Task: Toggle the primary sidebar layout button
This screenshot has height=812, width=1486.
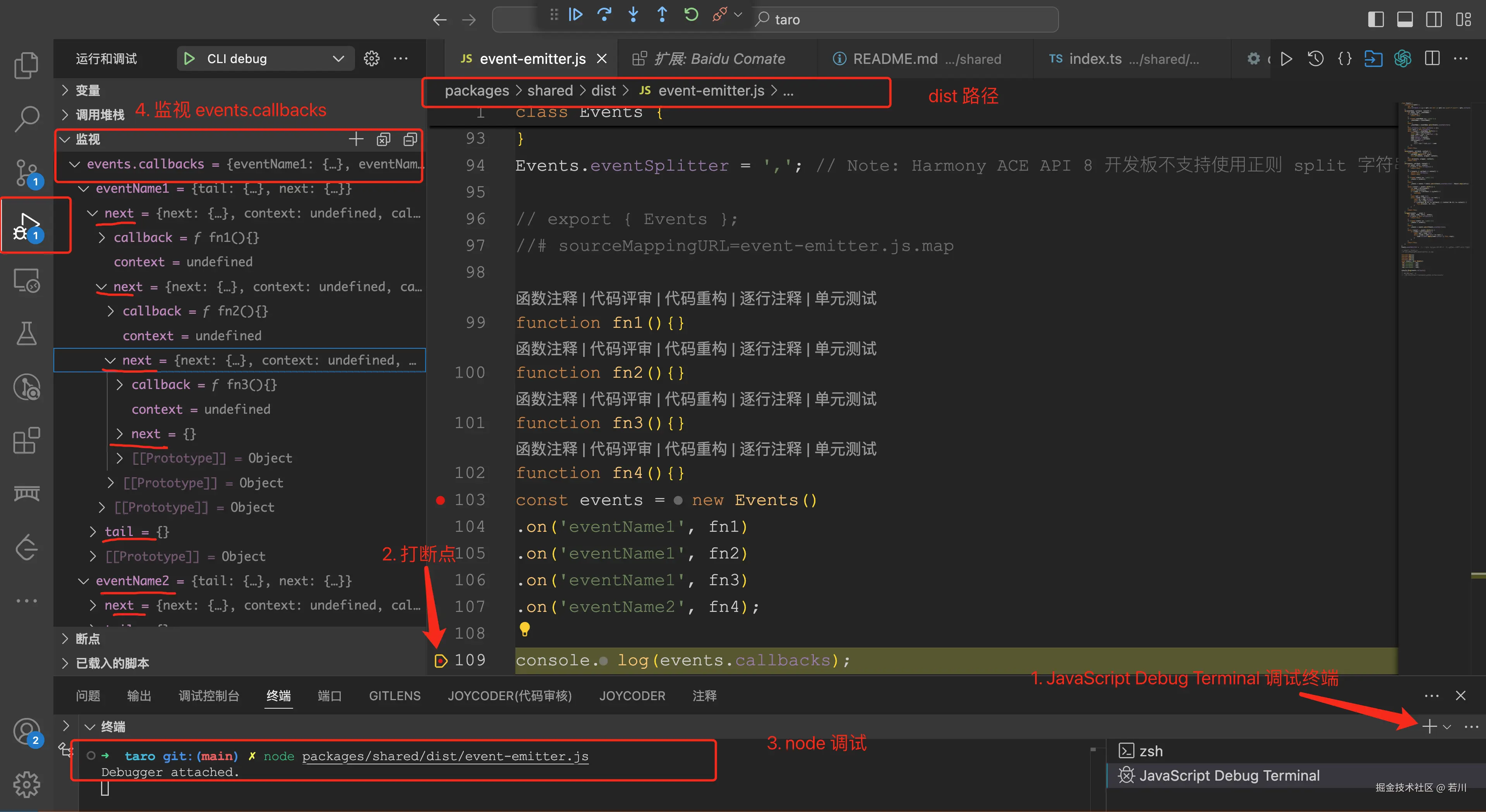Action: point(1375,19)
